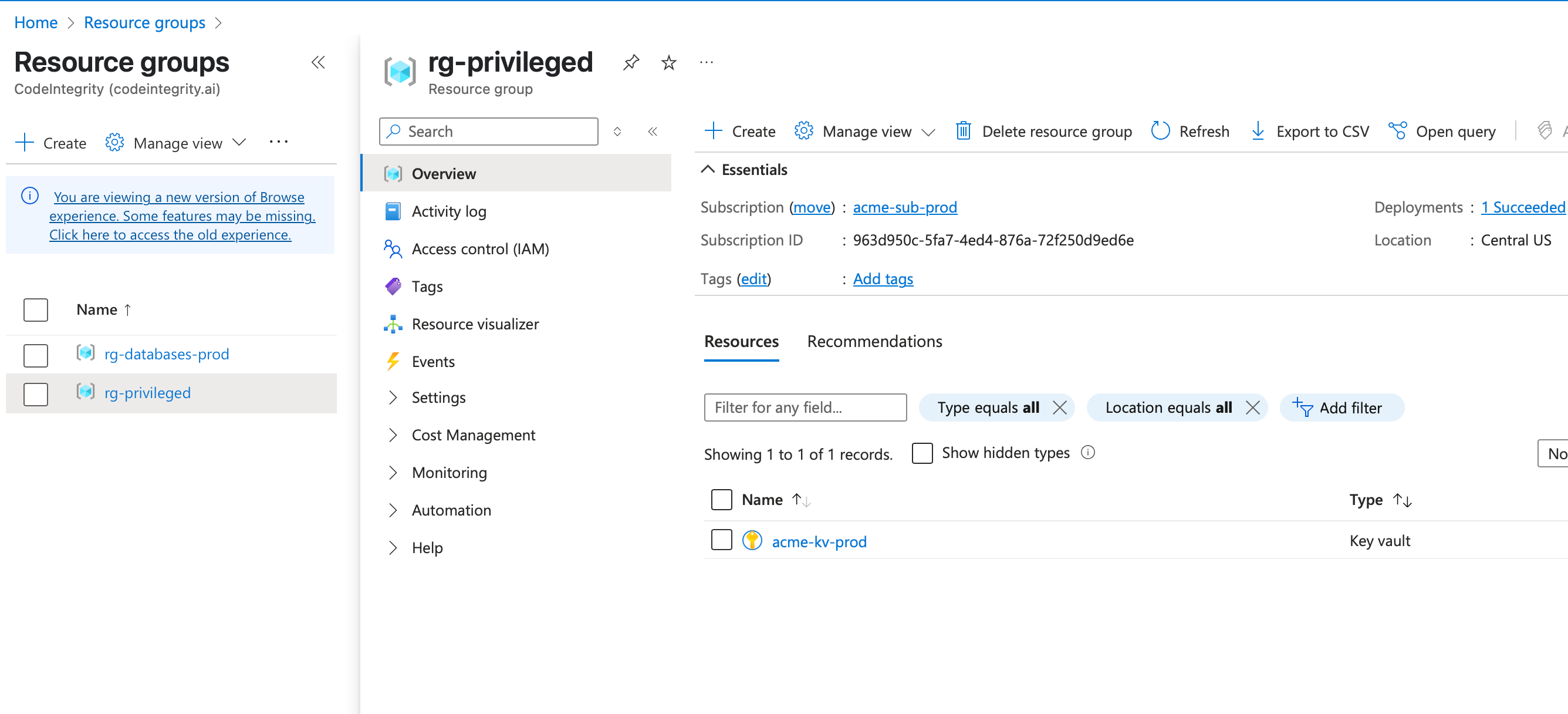
Task: Open the Activity log menu item
Action: 448,211
